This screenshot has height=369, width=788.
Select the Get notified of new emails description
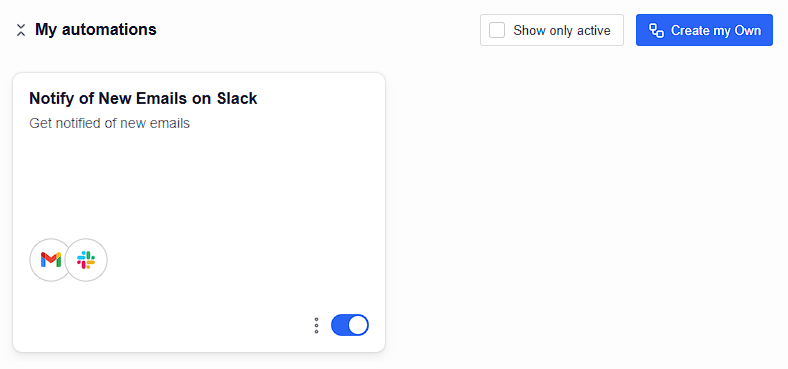click(110, 123)
